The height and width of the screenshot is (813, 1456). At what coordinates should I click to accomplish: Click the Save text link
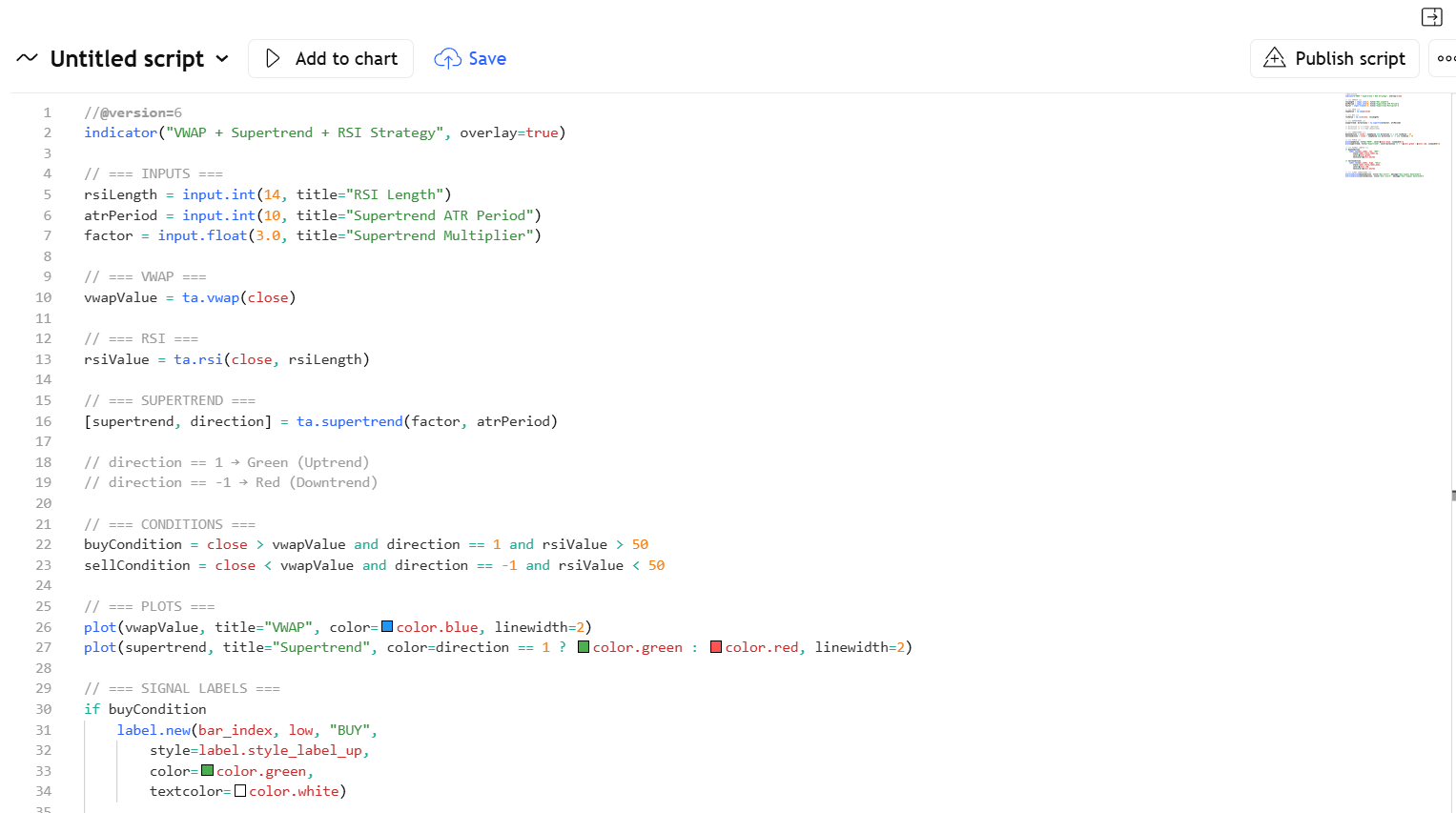pos(487,59)
